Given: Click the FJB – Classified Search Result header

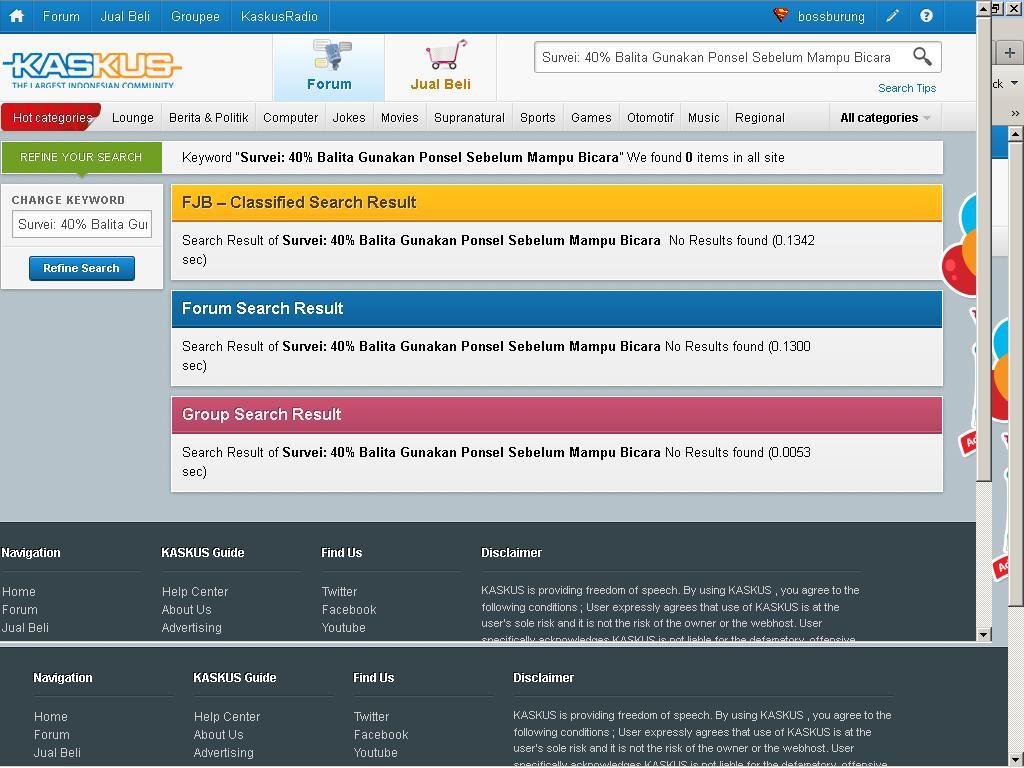Looking at the screenshot, I should click(556, 203).
